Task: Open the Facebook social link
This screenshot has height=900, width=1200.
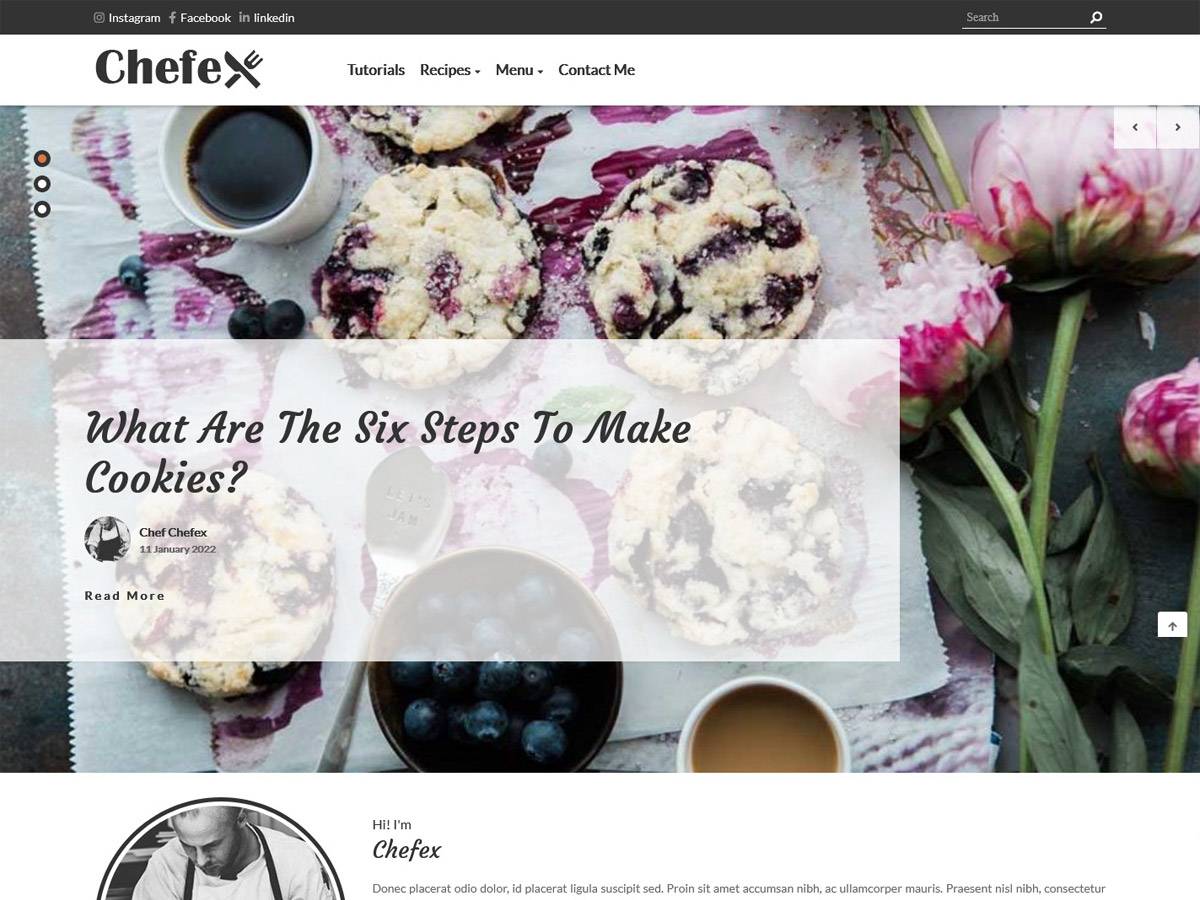Action: 200,17
